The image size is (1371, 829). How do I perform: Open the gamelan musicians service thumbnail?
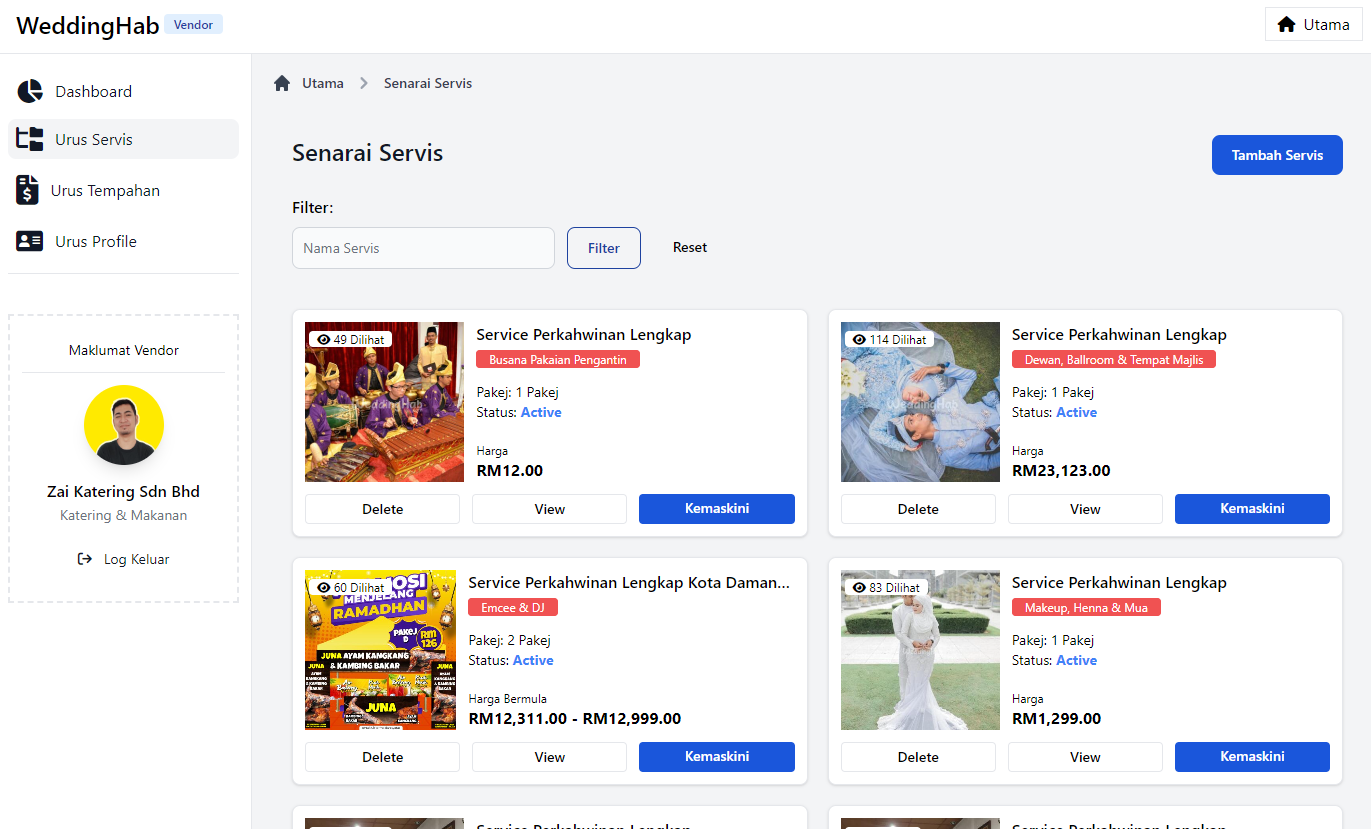384,402
